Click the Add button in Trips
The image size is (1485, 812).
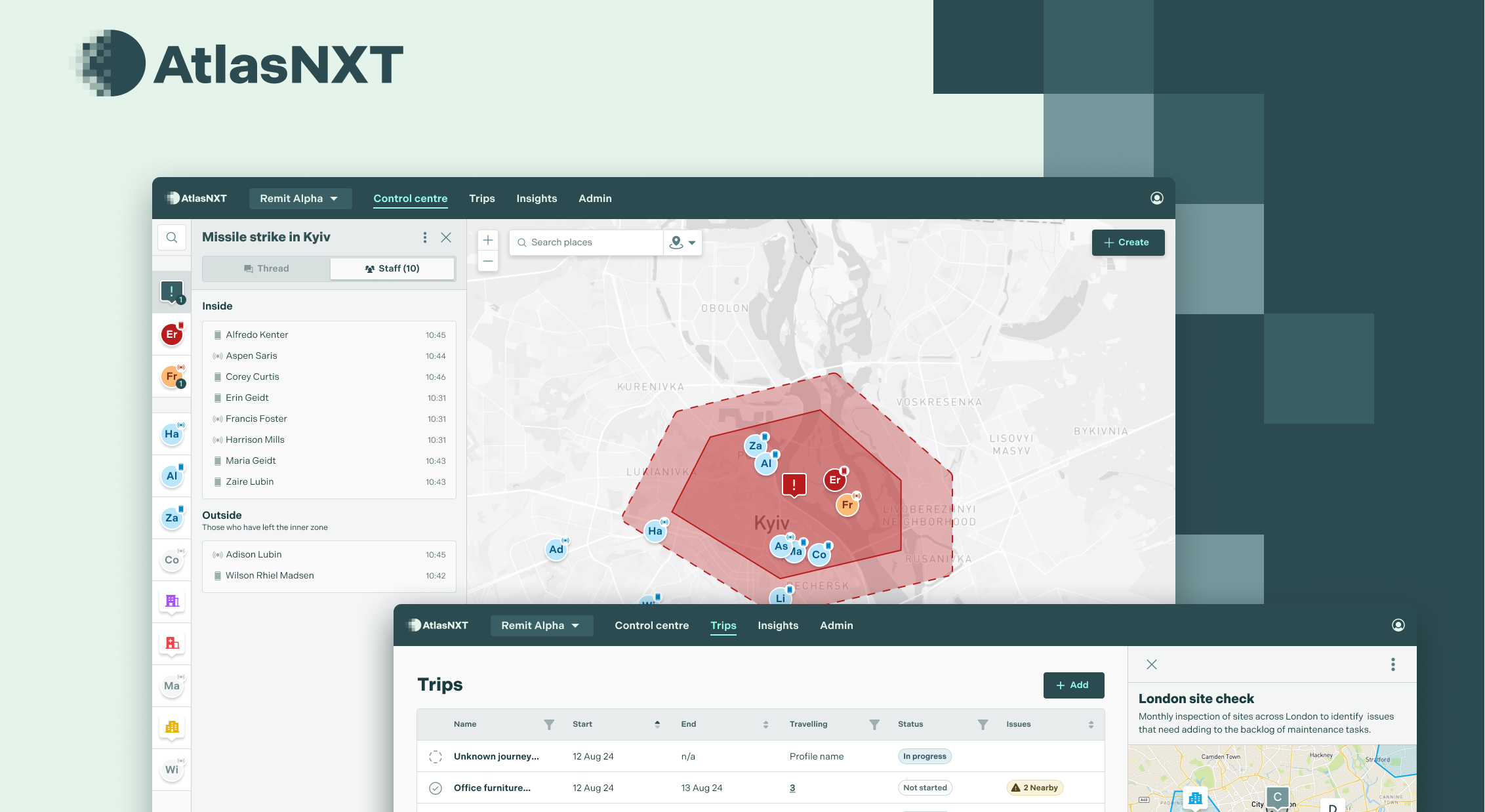click(1073, 685)
